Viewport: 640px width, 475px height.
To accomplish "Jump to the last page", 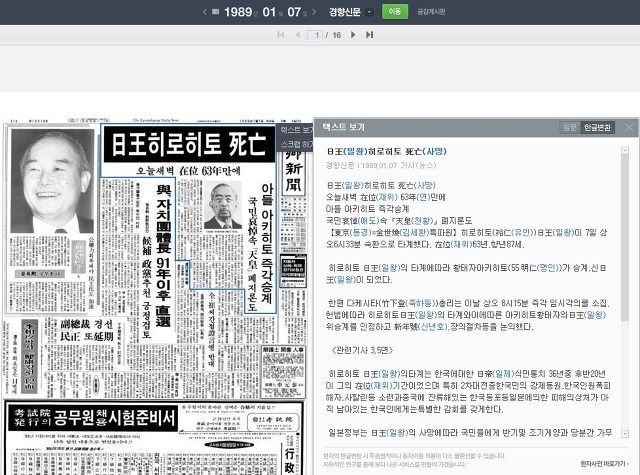I will (369, 35).
